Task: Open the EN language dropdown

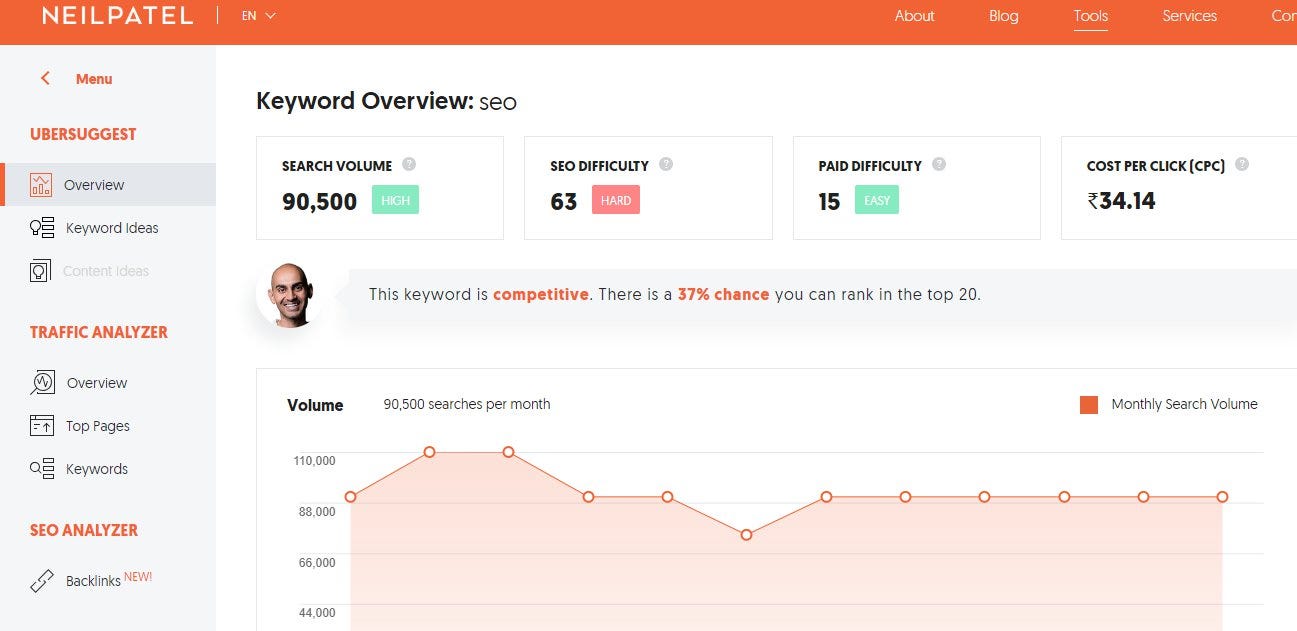Action: (258, 16)
